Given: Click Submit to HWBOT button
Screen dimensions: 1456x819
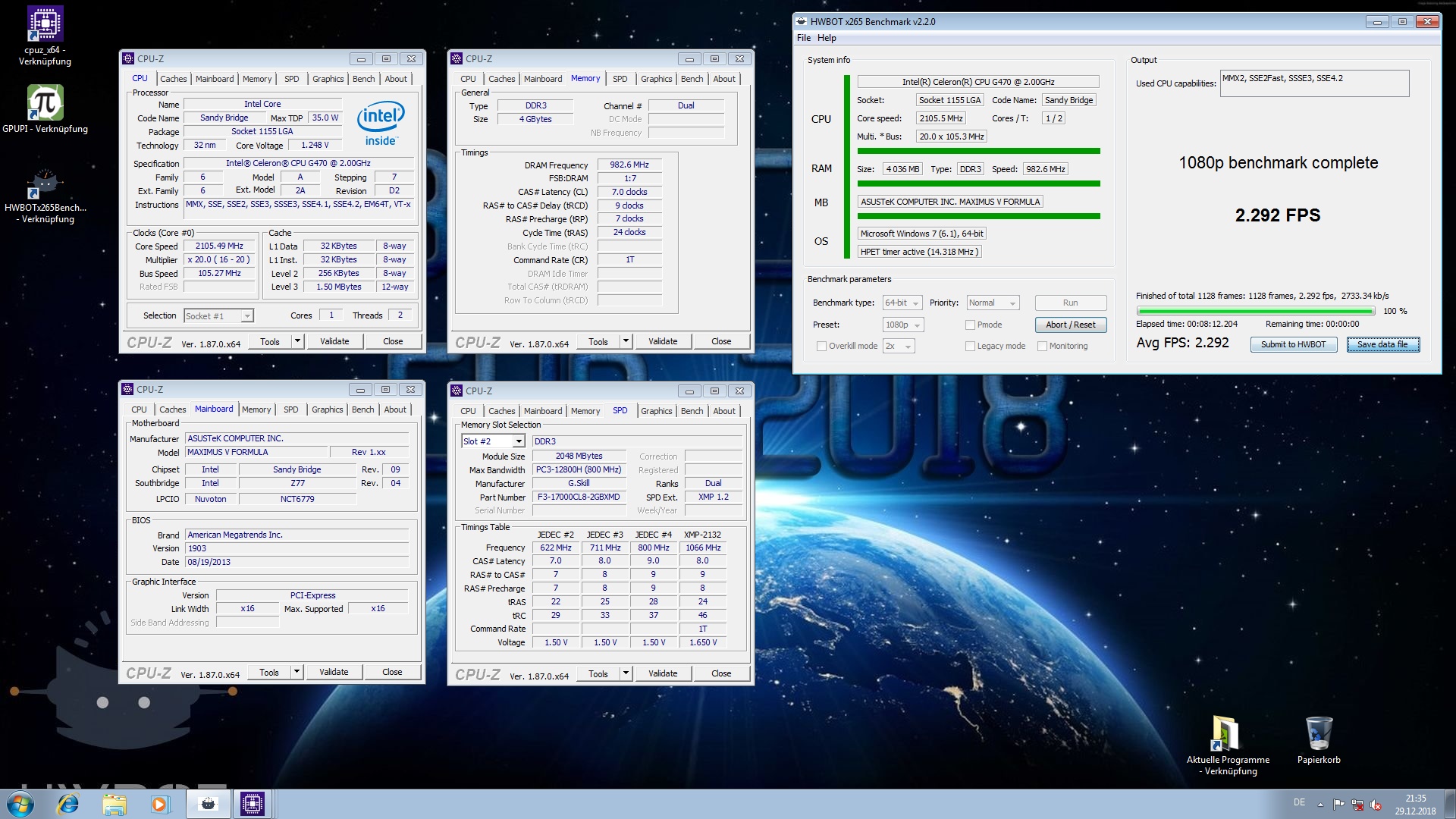Looking at the screenshot, I should click(1293, 344).
